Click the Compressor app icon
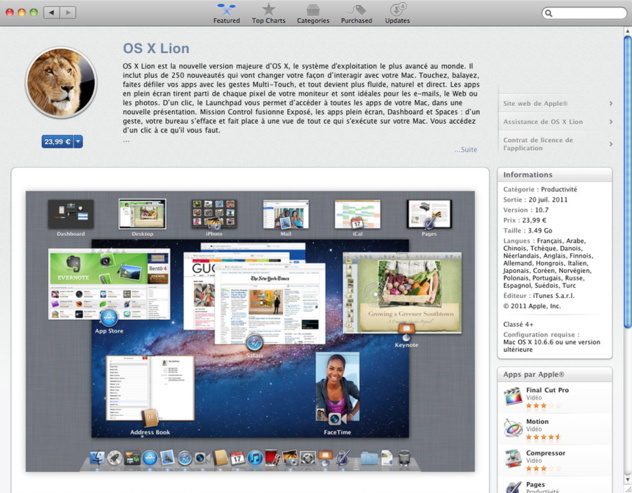This screenshot has height=493, width=632. pyautogui.click(x=513, y=459)
